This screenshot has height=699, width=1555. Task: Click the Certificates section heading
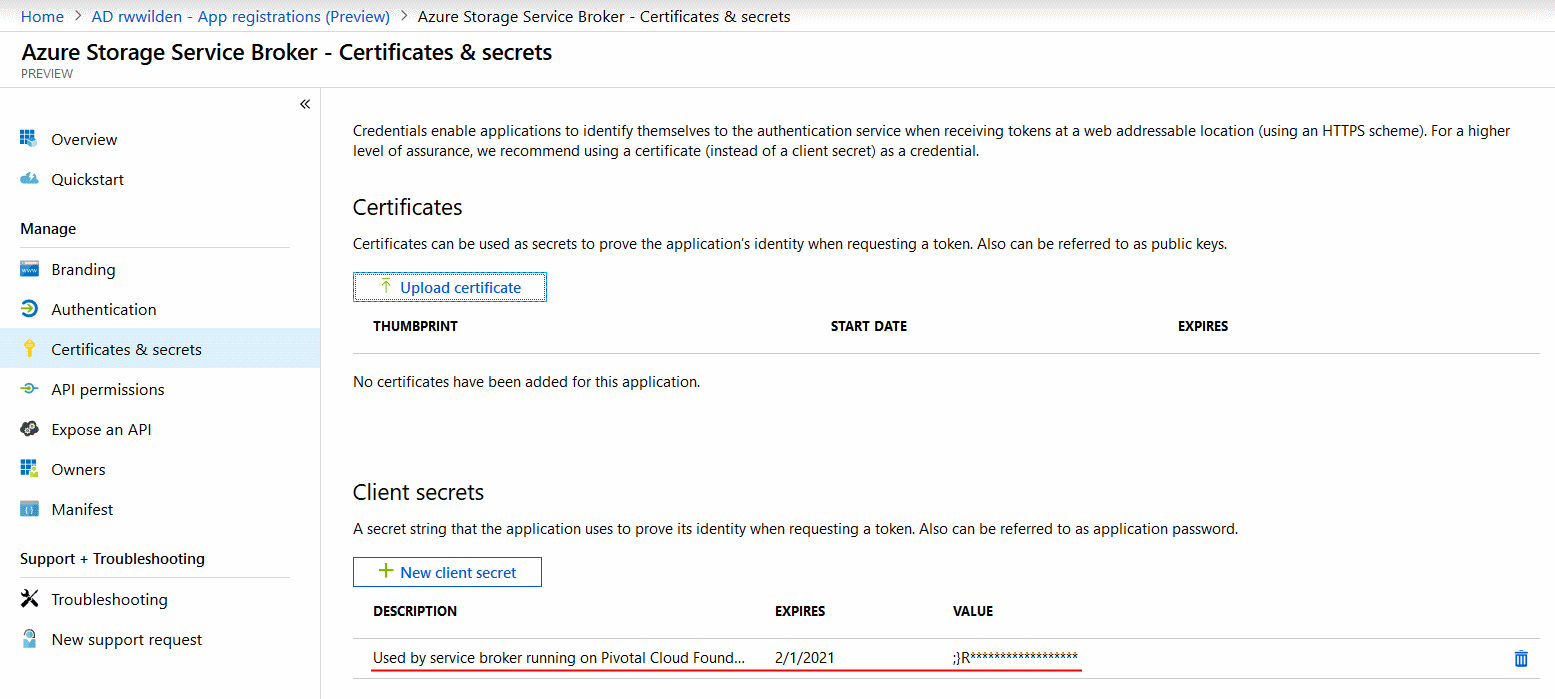(408, 207)
